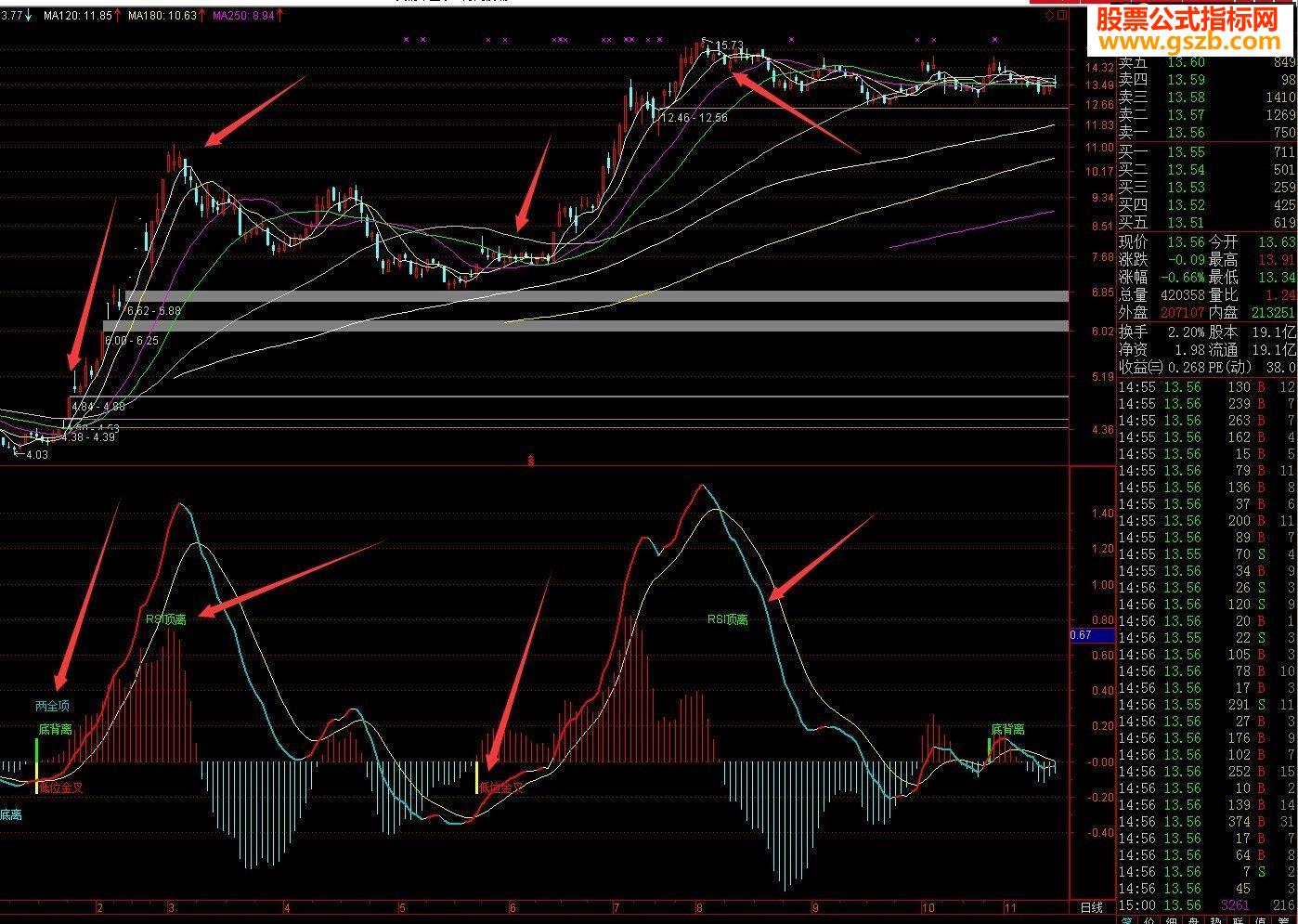Click the blue 0.67 indicator value marker
The width and height of the screenshot is (1298, 924).
point(1092,636)
